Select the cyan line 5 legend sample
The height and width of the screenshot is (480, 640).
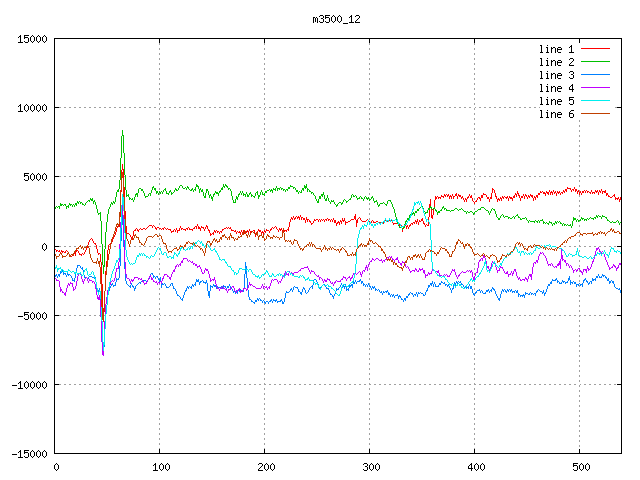pos(595,101)
